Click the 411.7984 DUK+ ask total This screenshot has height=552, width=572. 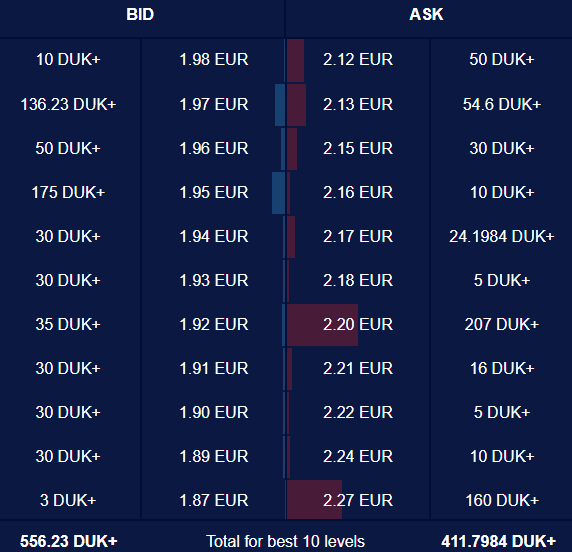(x=498, y=541)
